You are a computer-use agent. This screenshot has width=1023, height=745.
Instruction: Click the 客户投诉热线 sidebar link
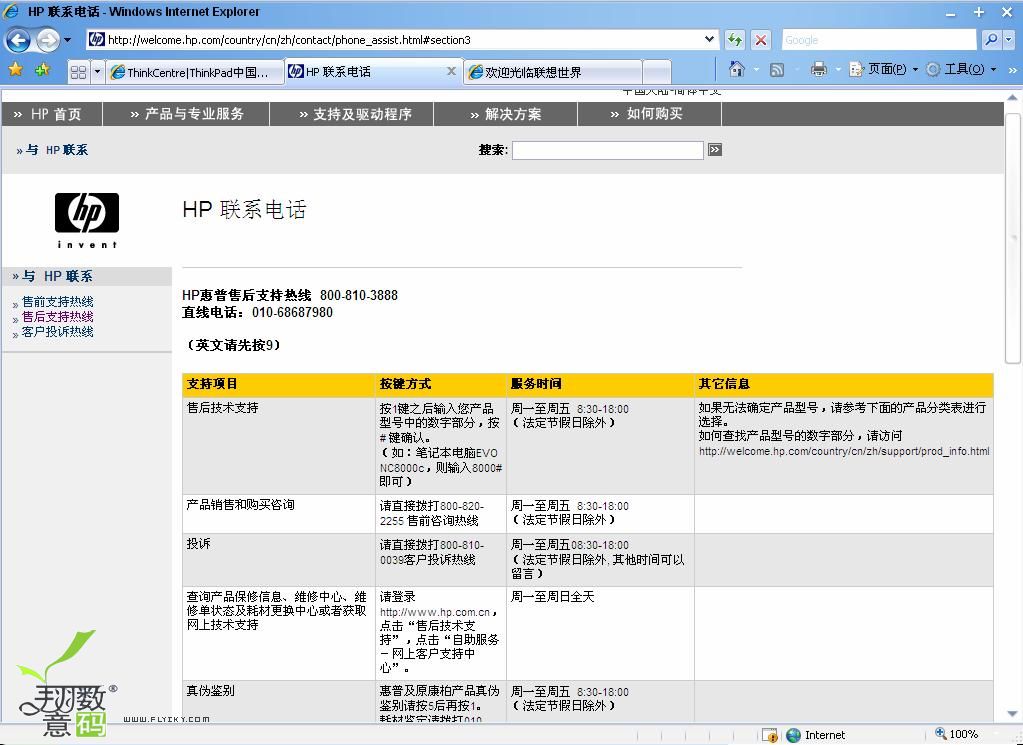(x=58, y=332)
